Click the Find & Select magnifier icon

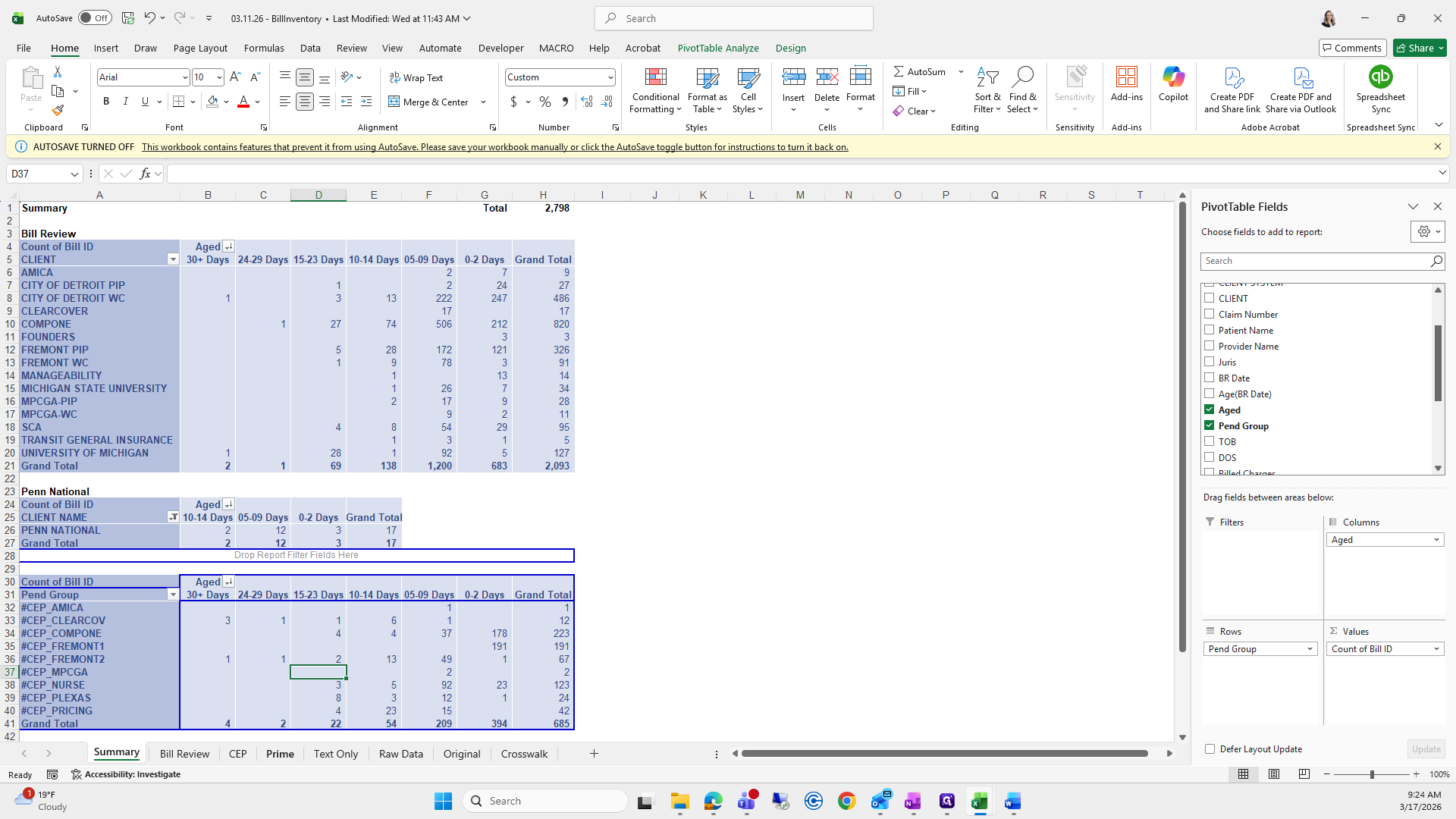pos(1022,77)
